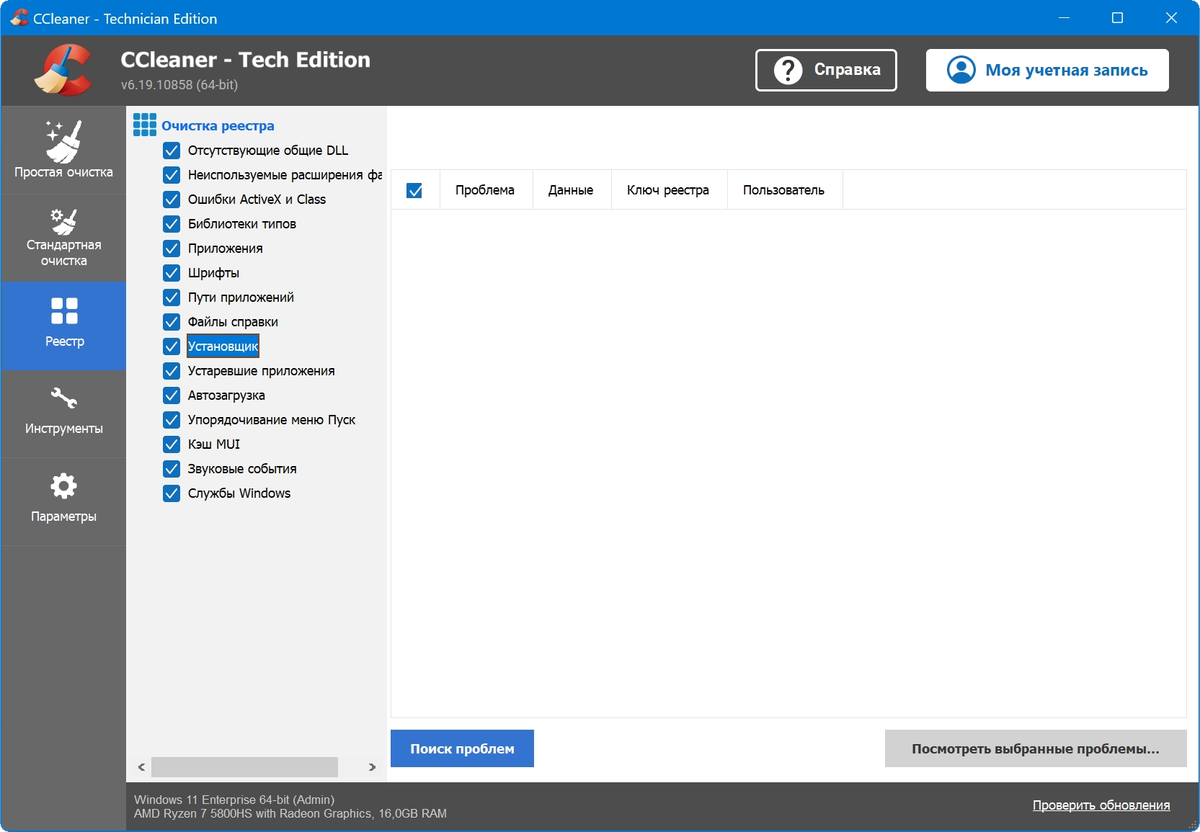Screen dimensions: 1200x832
Task: Uncheck Библиотеки типов
Action: coord(171,224)
